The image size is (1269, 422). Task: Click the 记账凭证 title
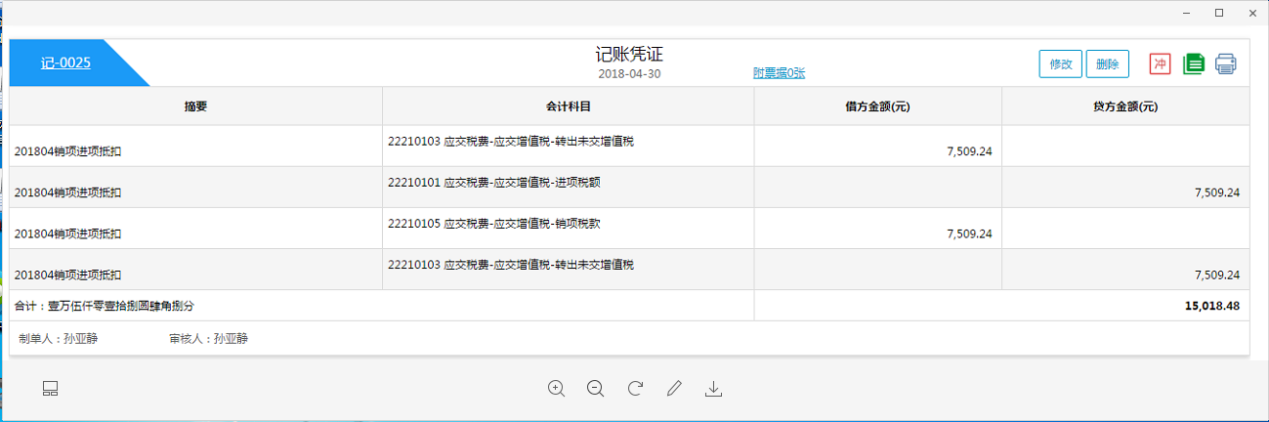(629, 54)
